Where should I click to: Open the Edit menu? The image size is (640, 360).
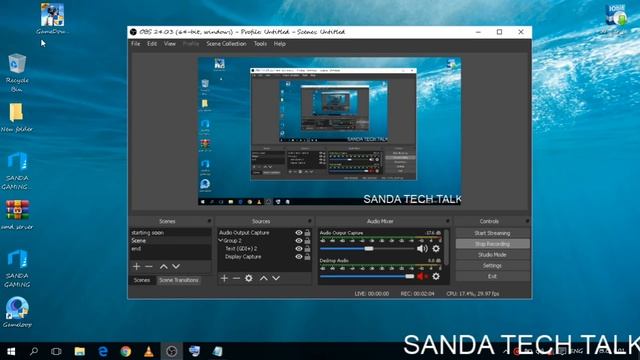152,44
